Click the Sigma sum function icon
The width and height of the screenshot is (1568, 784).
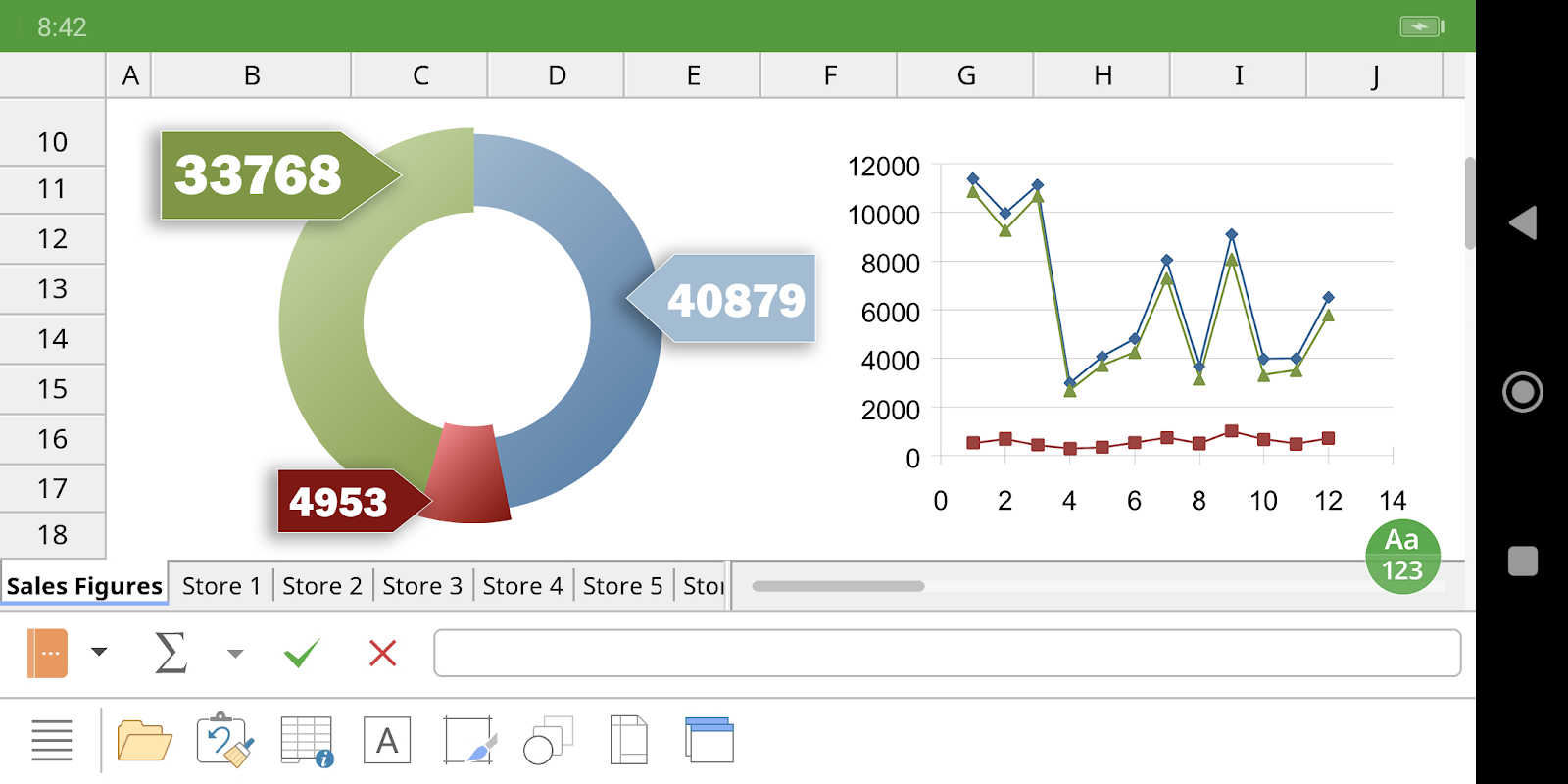[171, 653]
